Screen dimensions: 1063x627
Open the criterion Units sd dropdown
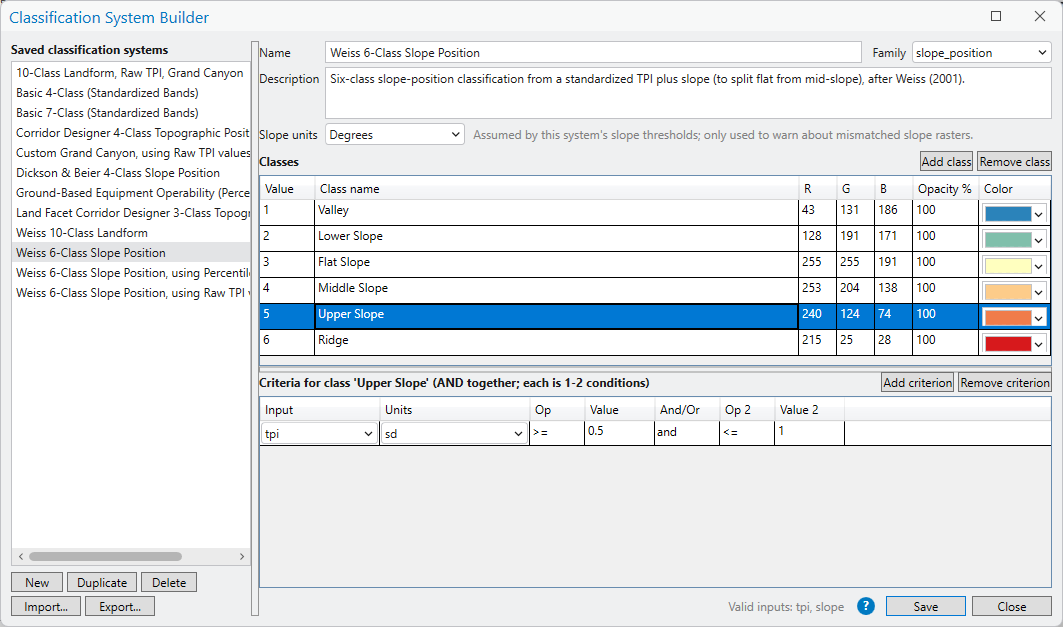454,434
